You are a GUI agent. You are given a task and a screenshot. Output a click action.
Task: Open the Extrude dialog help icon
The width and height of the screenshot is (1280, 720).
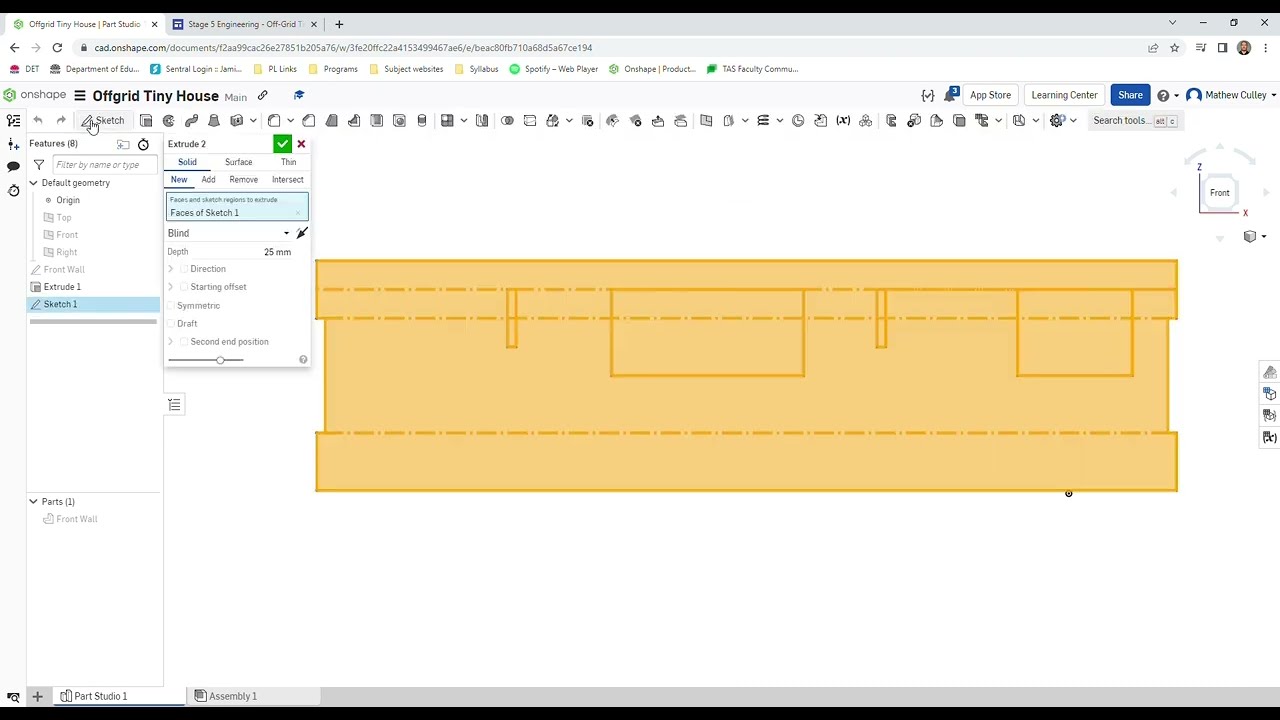[303, 359]
